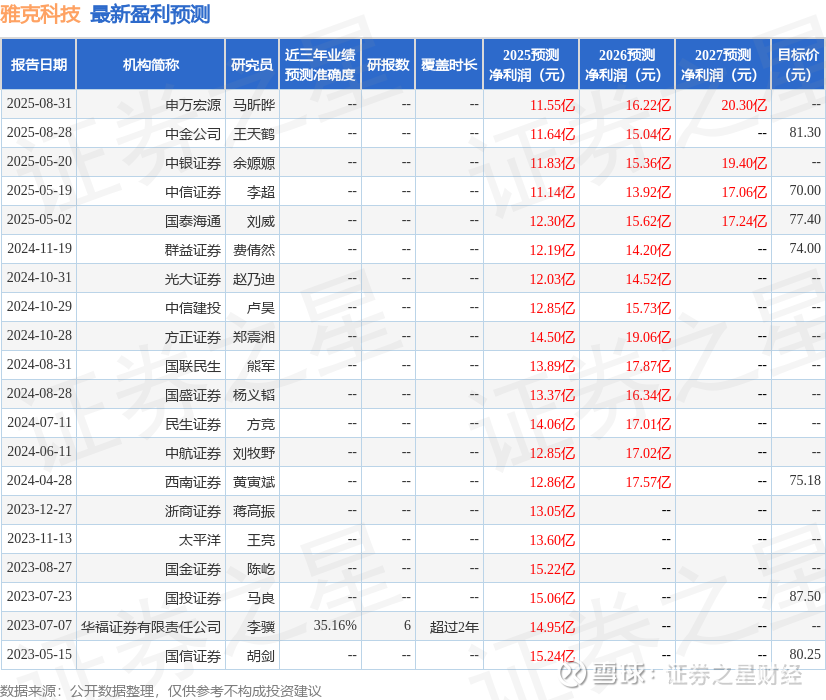Click the date 2025-05-19 cell

tap(39, 191)
